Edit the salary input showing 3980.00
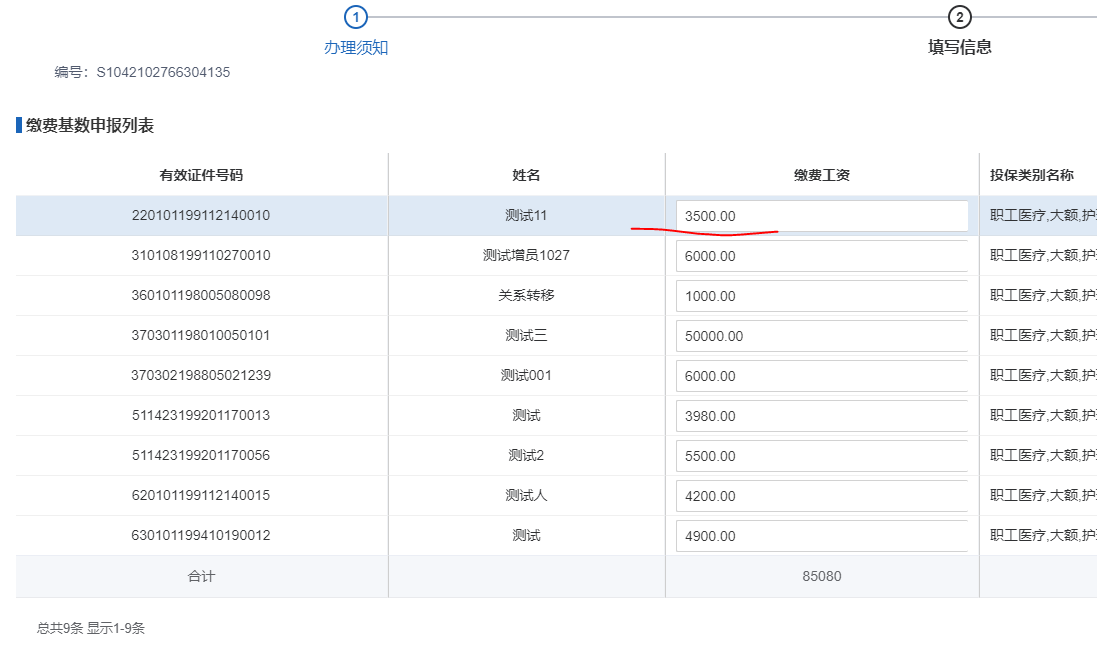This screenshot has height=653, width=1097. (821, 416)
